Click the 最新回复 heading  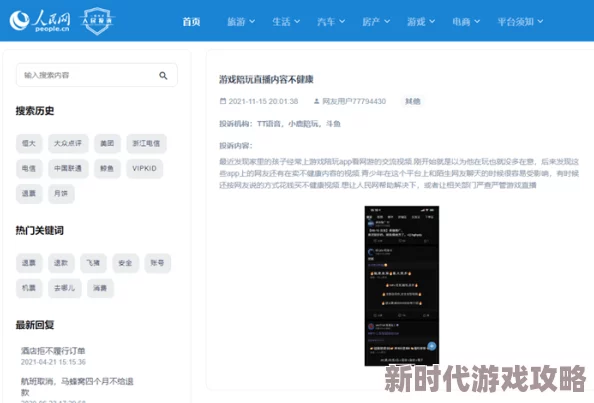point(35,325)
